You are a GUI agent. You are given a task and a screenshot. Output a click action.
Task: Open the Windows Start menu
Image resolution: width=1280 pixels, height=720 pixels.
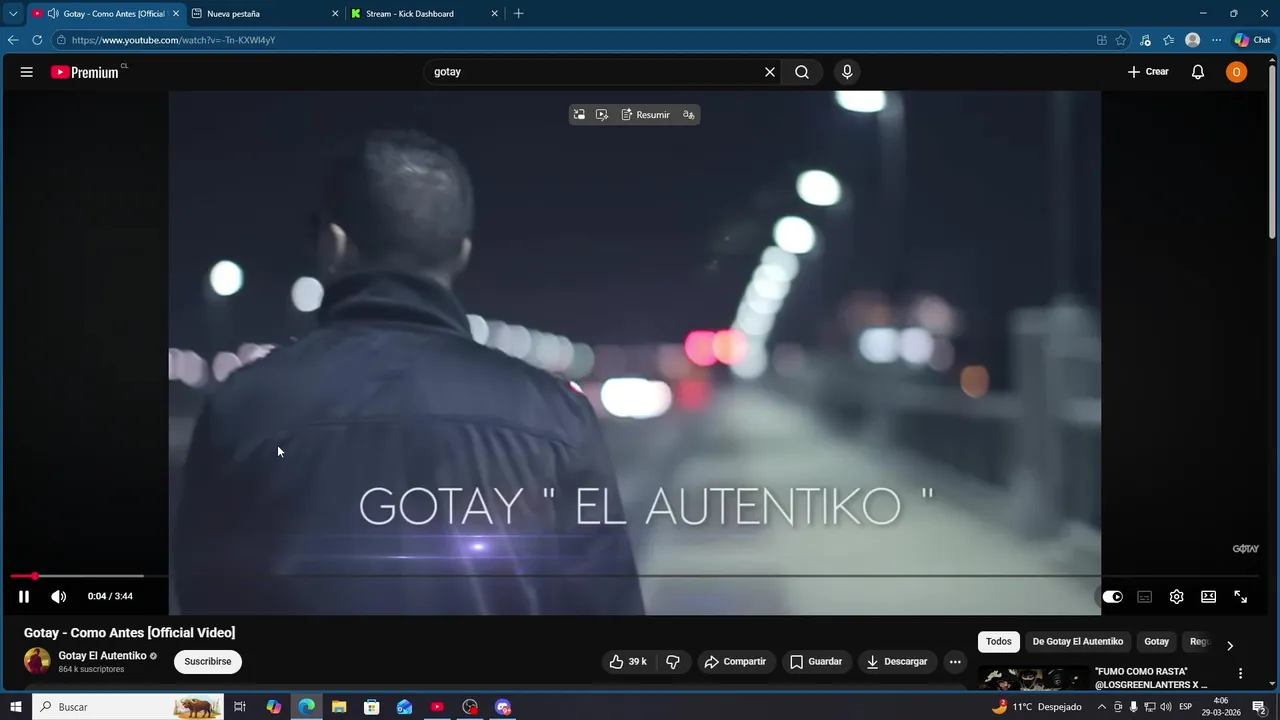click(x=15, y=707)
